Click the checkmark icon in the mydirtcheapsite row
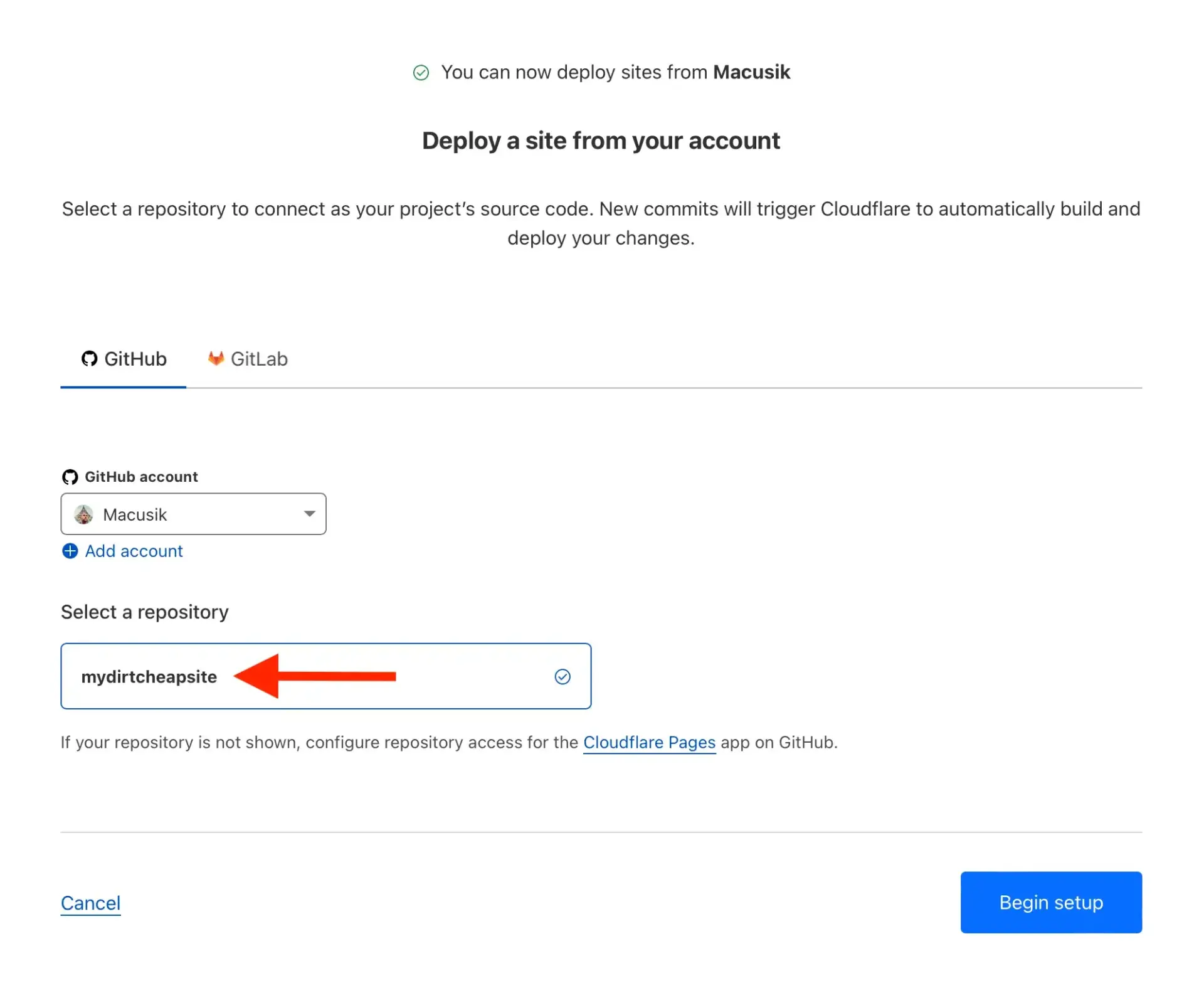1204x983 pixels. point(562,676)
